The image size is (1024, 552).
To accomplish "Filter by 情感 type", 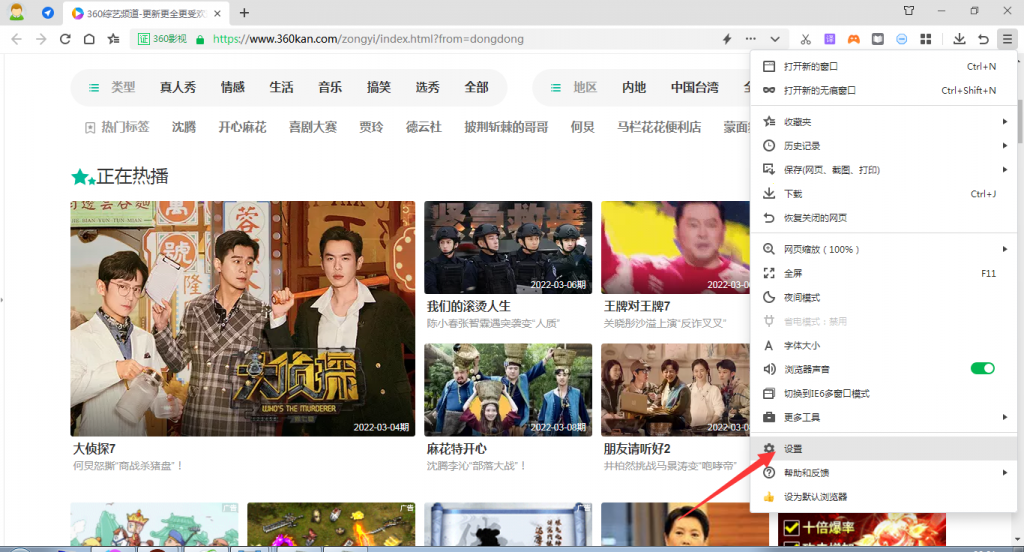I will coord(232,88).
